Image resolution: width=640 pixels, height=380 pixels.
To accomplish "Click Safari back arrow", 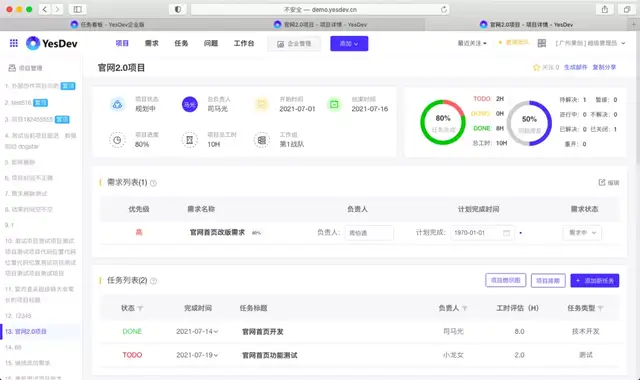I will tap(44, 9).
